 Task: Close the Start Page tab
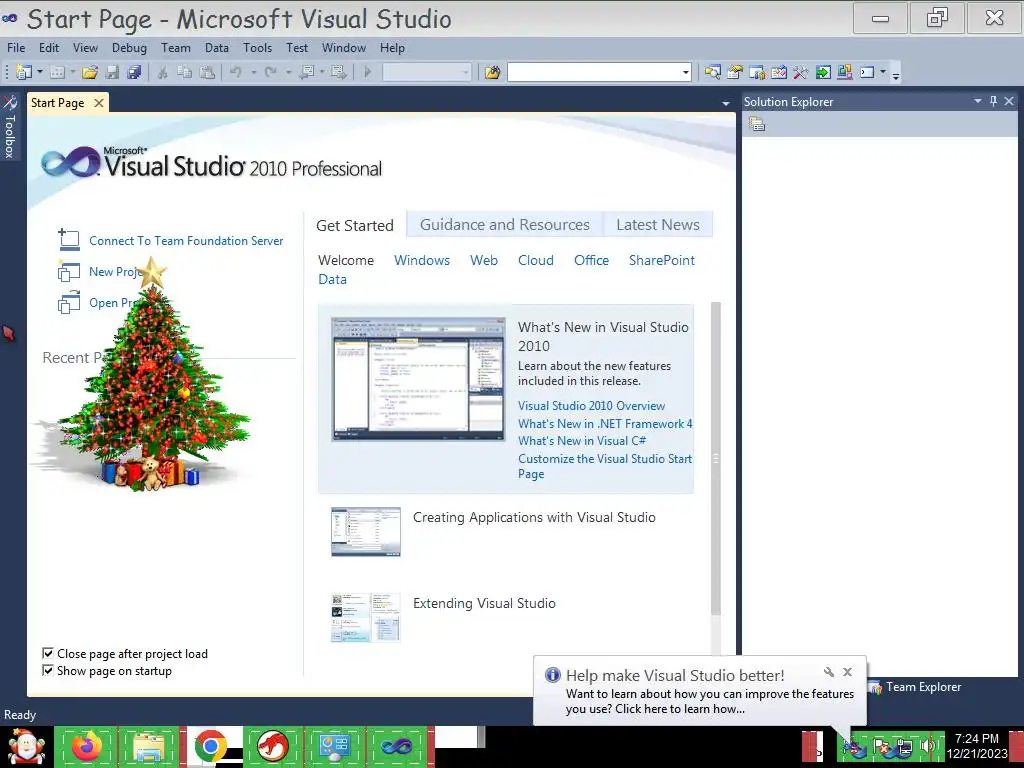[99, 103]
